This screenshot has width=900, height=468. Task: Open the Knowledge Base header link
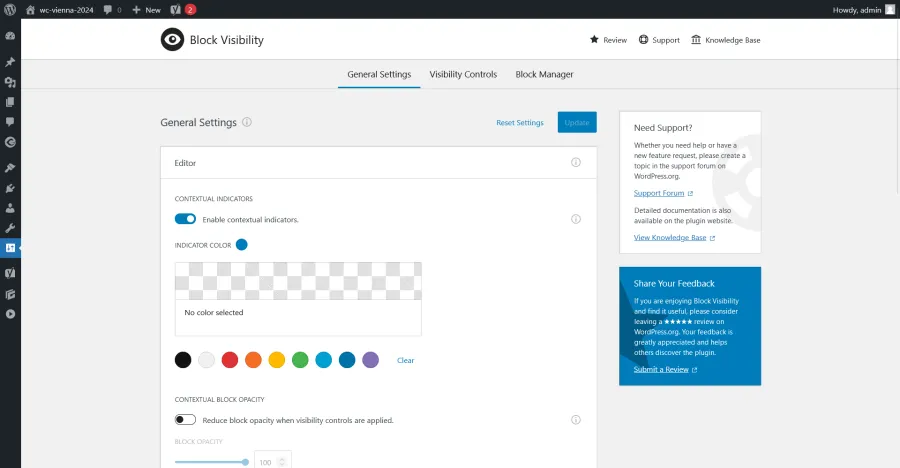pos(726,40)
